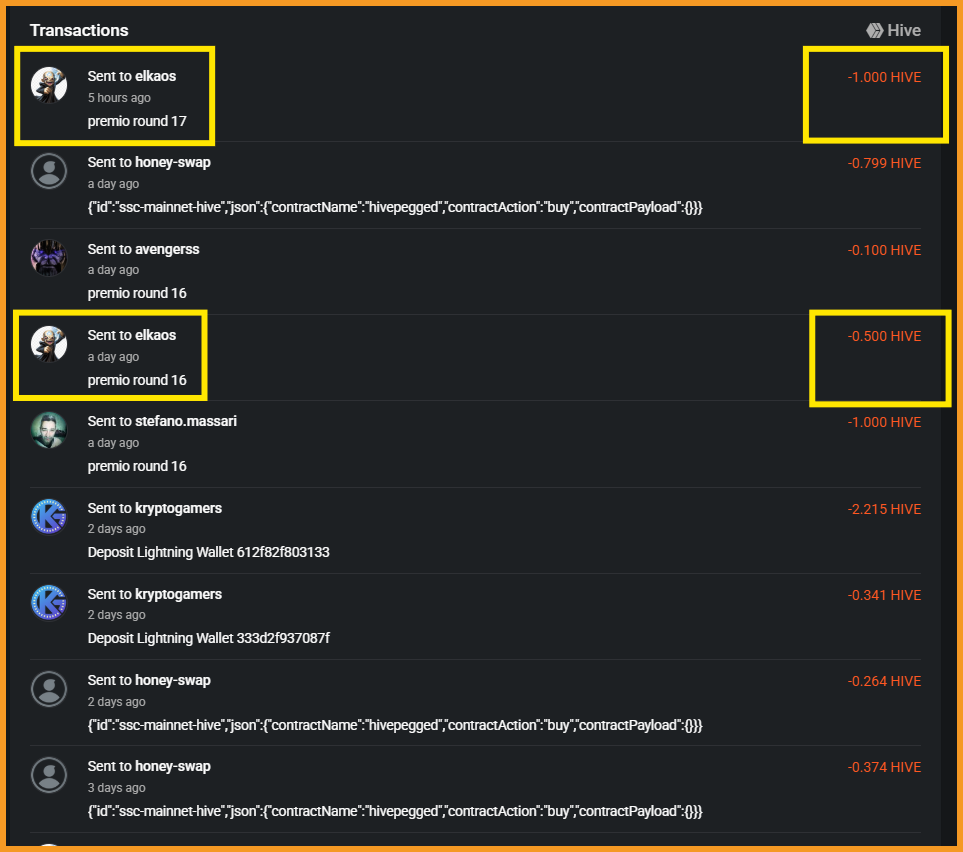Visit the stefano.massari account link
This screenshot has width=963, height=852.
click(185, 421)
